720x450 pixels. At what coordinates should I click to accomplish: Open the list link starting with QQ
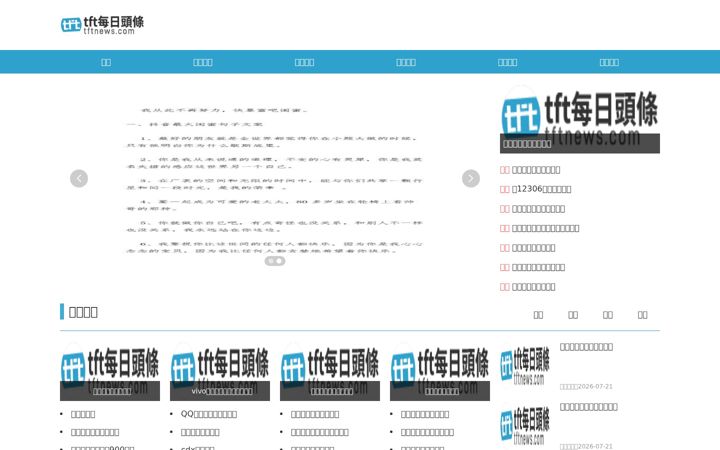tap(208, 414)
